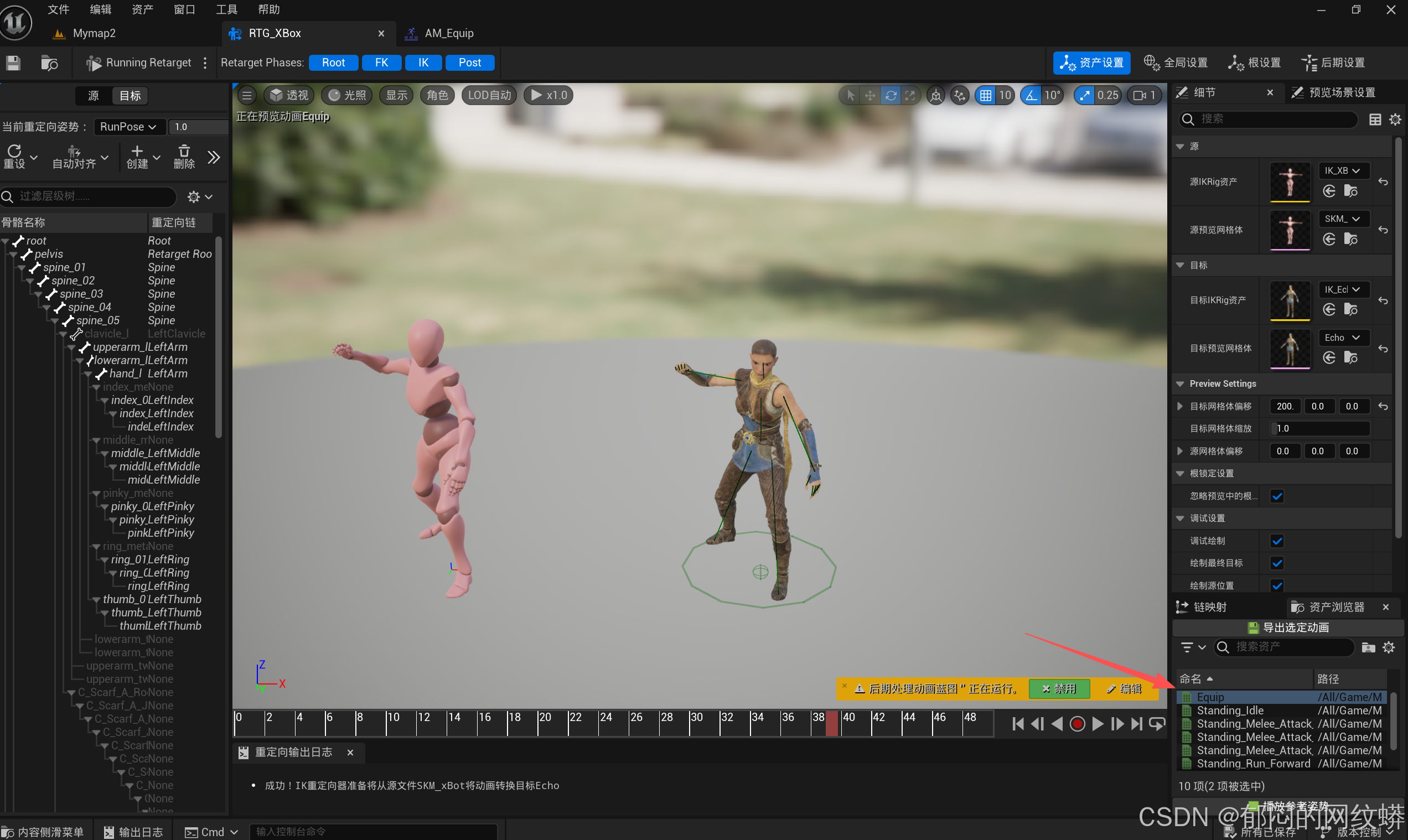Toggle grid snapping icon
The width and height of the screenshot is (1408, 840).
[986, 95]
